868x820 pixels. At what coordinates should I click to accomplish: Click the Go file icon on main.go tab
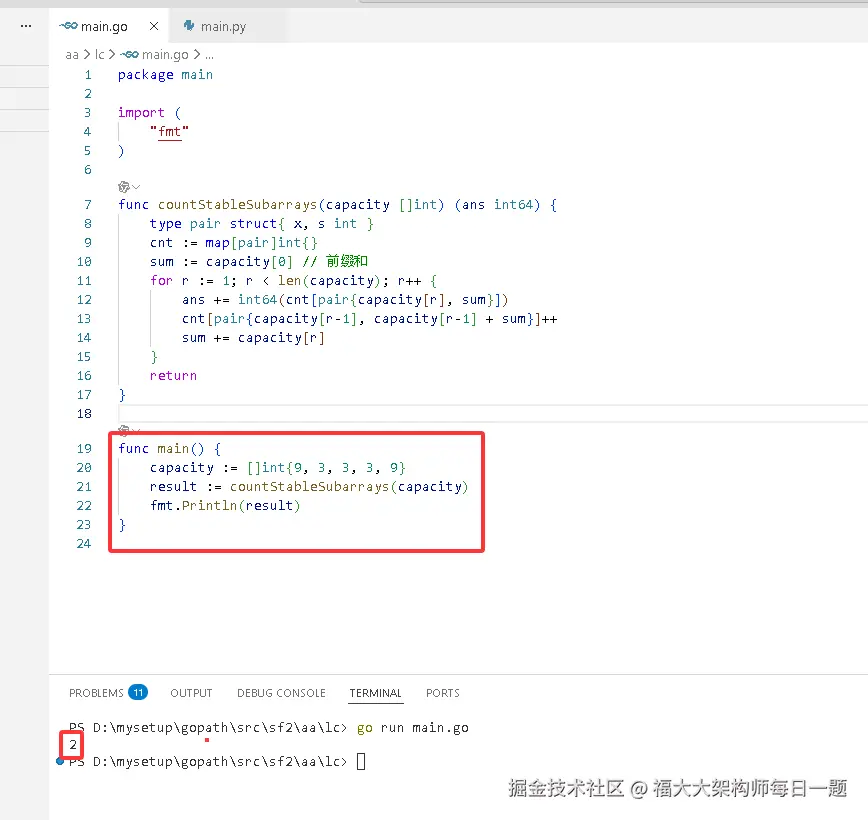tap(68, 25)
